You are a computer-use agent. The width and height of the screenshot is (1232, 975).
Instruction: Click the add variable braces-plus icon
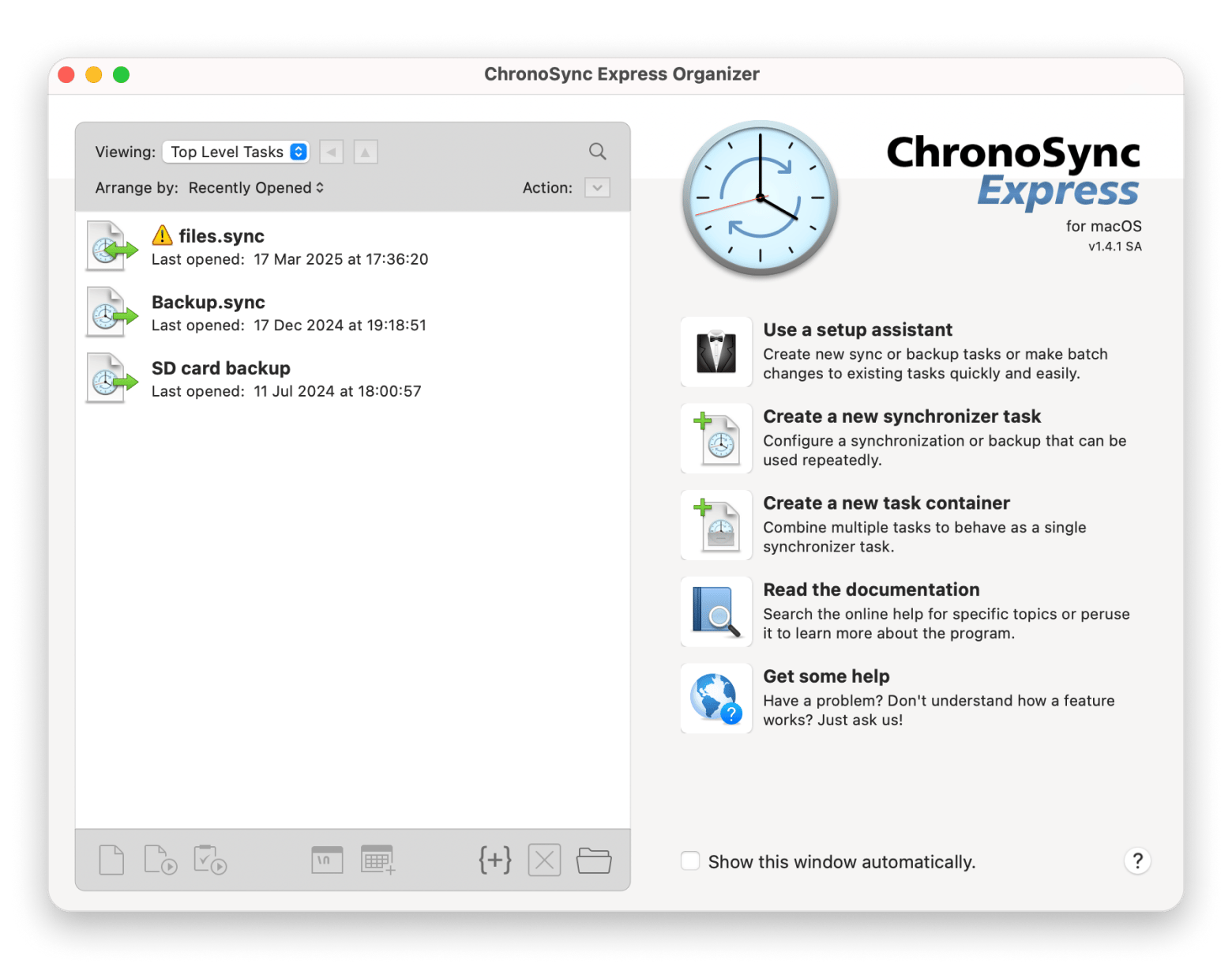tap(495, 860)
